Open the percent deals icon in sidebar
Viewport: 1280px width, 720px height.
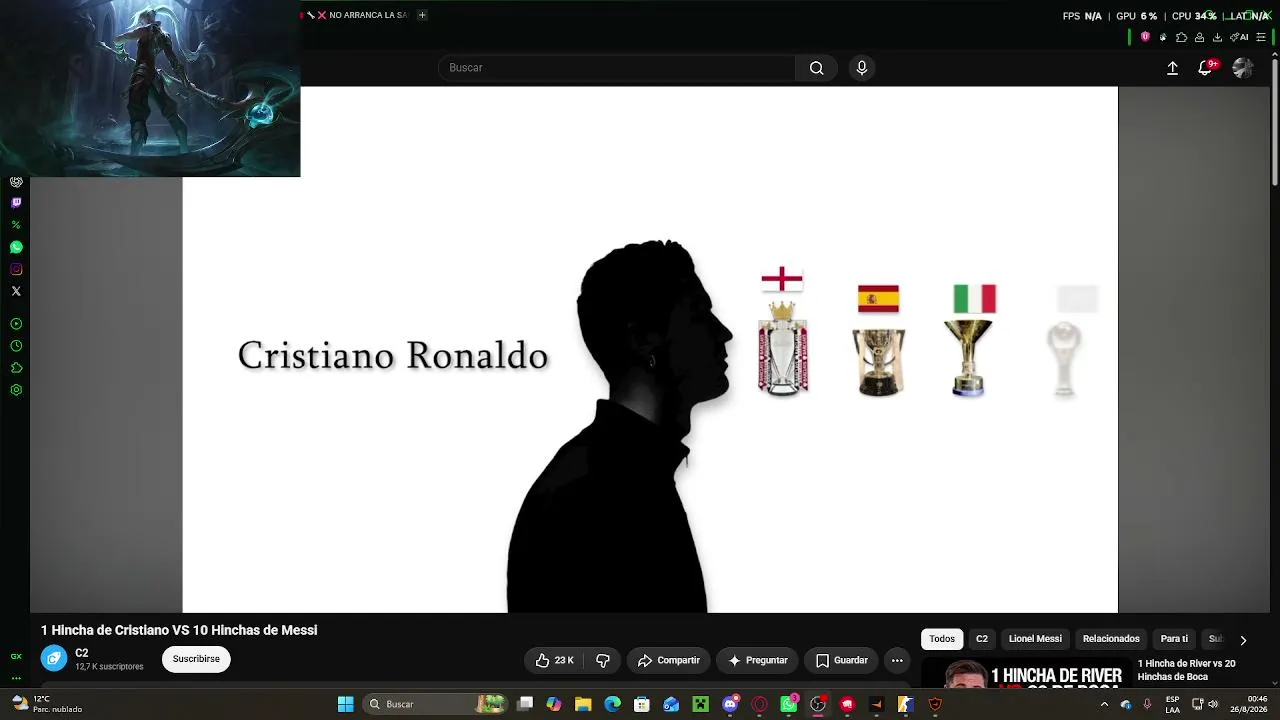[16, 225]
